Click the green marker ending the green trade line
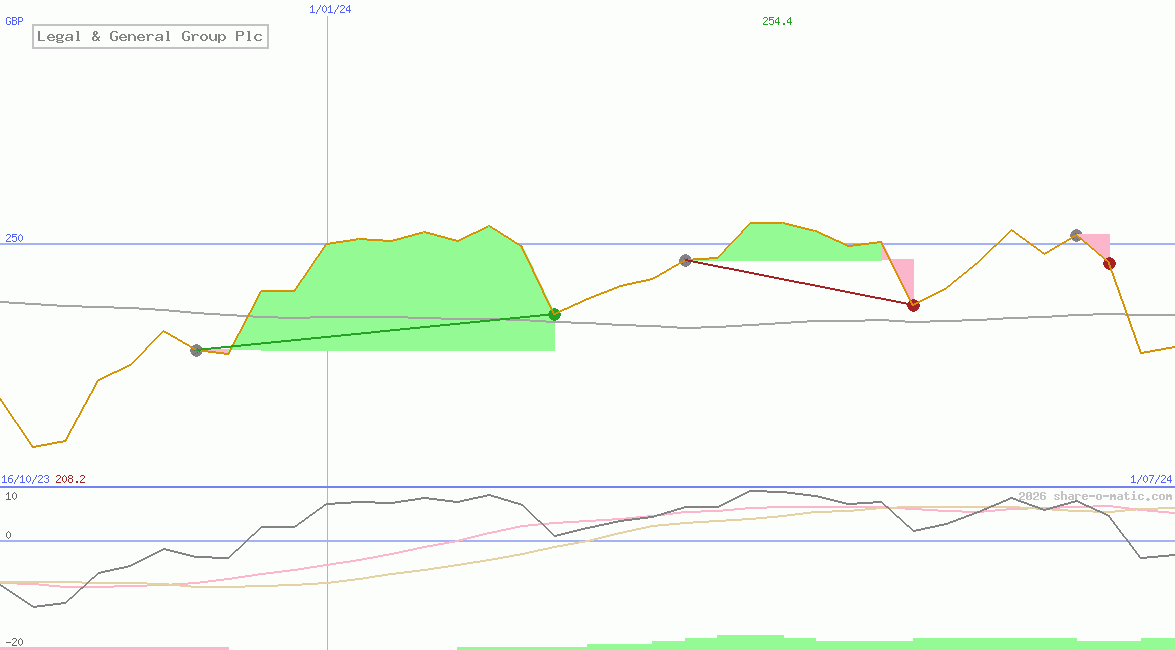Image resolution: width=1175 pixels, height=650 pixels. click(555, 314)
